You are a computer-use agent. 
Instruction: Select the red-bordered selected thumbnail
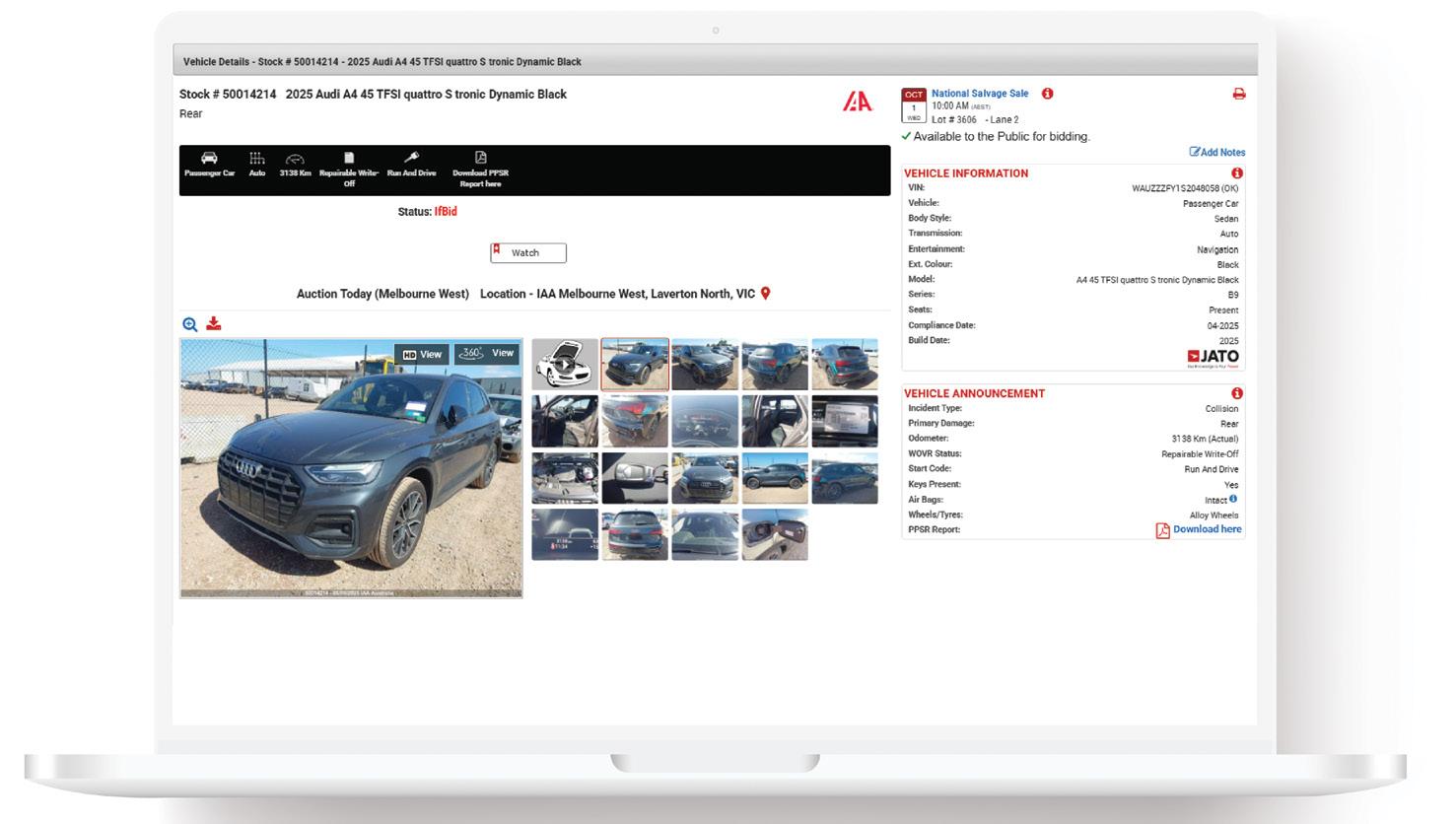[x=635, y=365]
